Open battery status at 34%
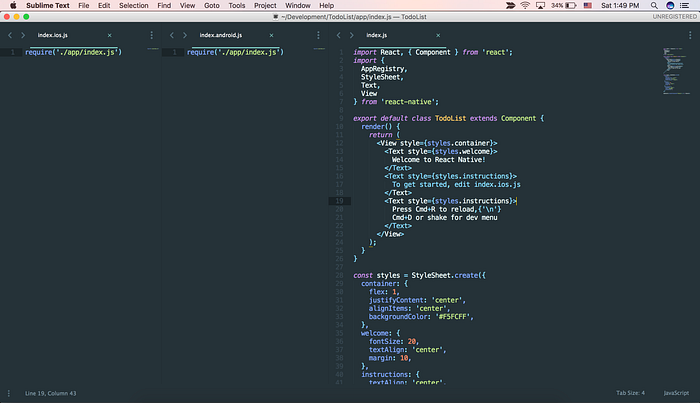This screenshot has width=700, height=403. [563, 5]
